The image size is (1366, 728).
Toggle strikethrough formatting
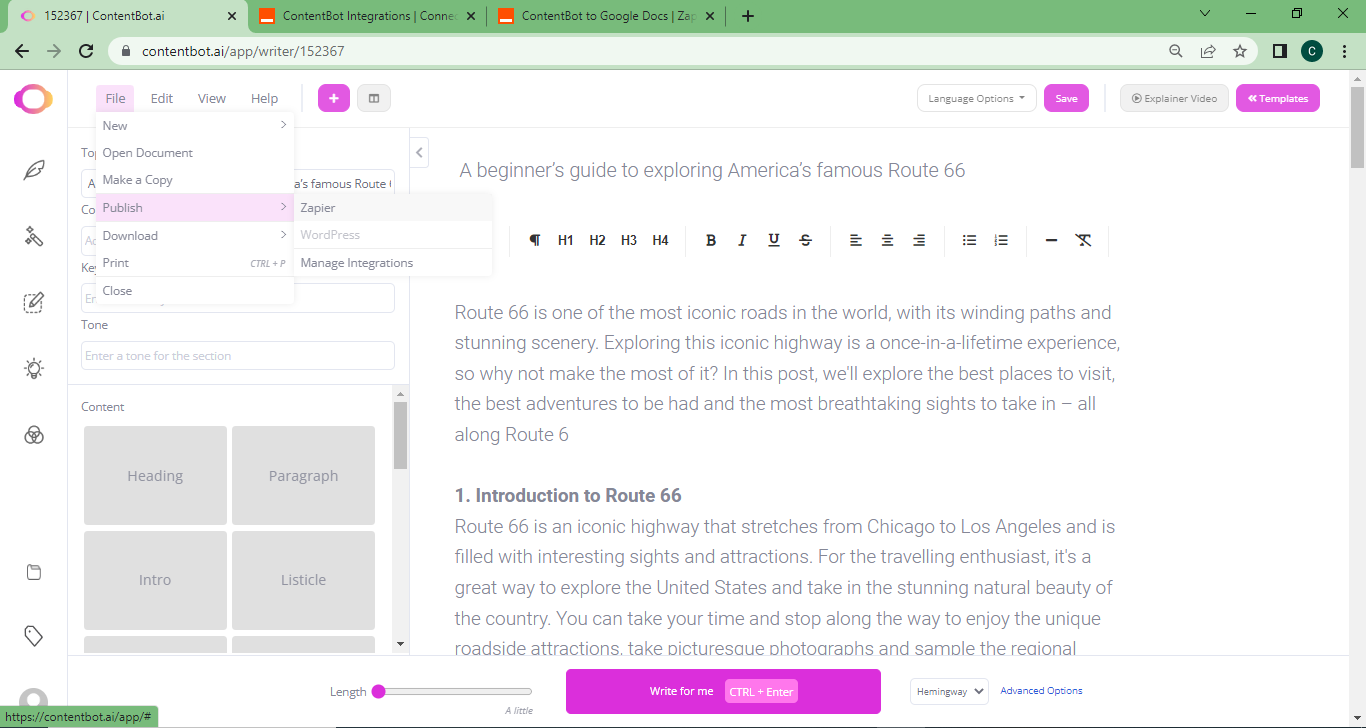(x=805, y=240)
